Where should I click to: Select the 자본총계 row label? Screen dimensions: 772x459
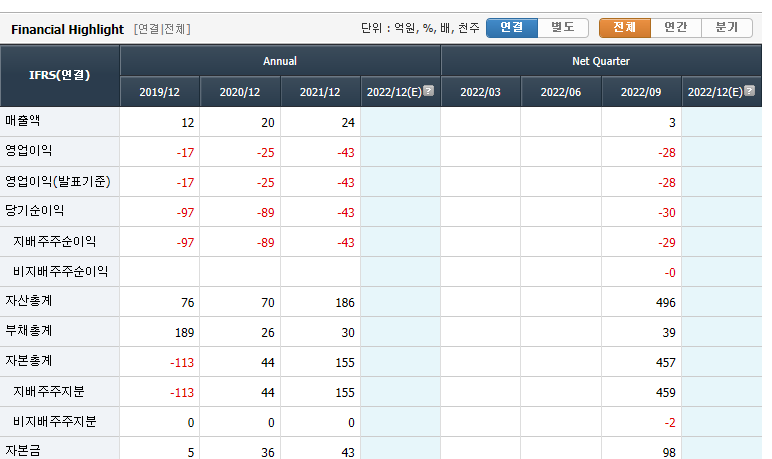coord(29,361)
